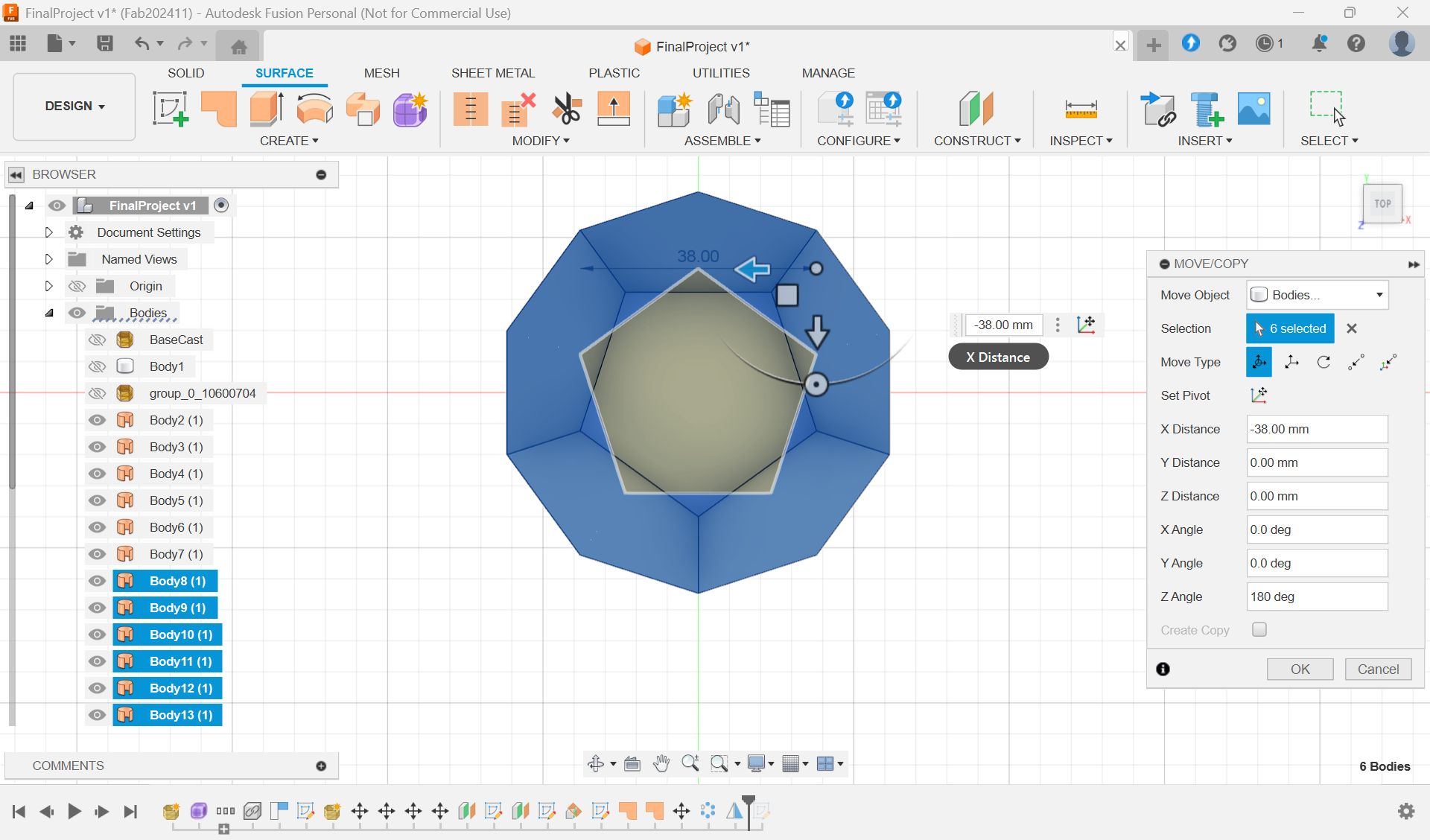1430x840 pixels.
Task: Select the Trim scissors tool
Action: tap(567, 109)
